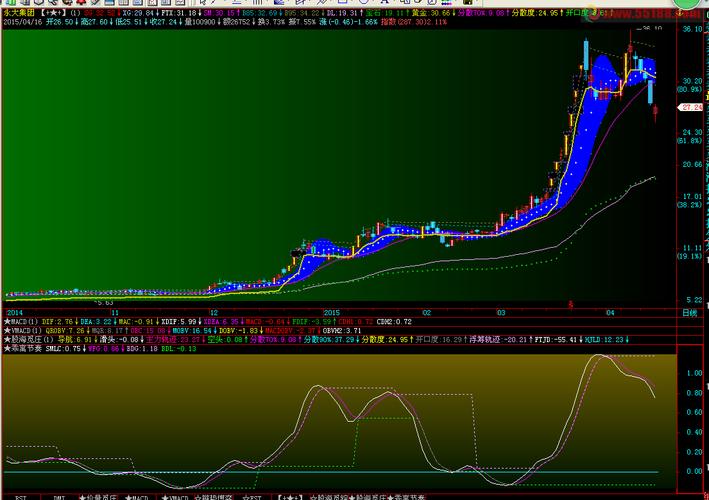This screenshot has height=500, width=709.
Task: Click the 5.63 lowest price label on chart
Action: click(x=104, y=303)
